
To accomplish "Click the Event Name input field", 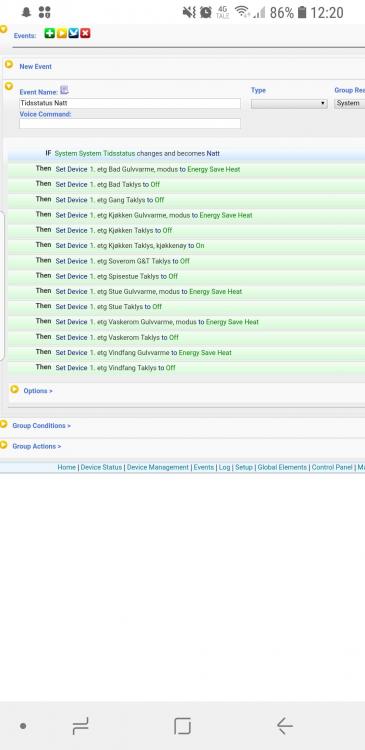I will coord(130,103).
